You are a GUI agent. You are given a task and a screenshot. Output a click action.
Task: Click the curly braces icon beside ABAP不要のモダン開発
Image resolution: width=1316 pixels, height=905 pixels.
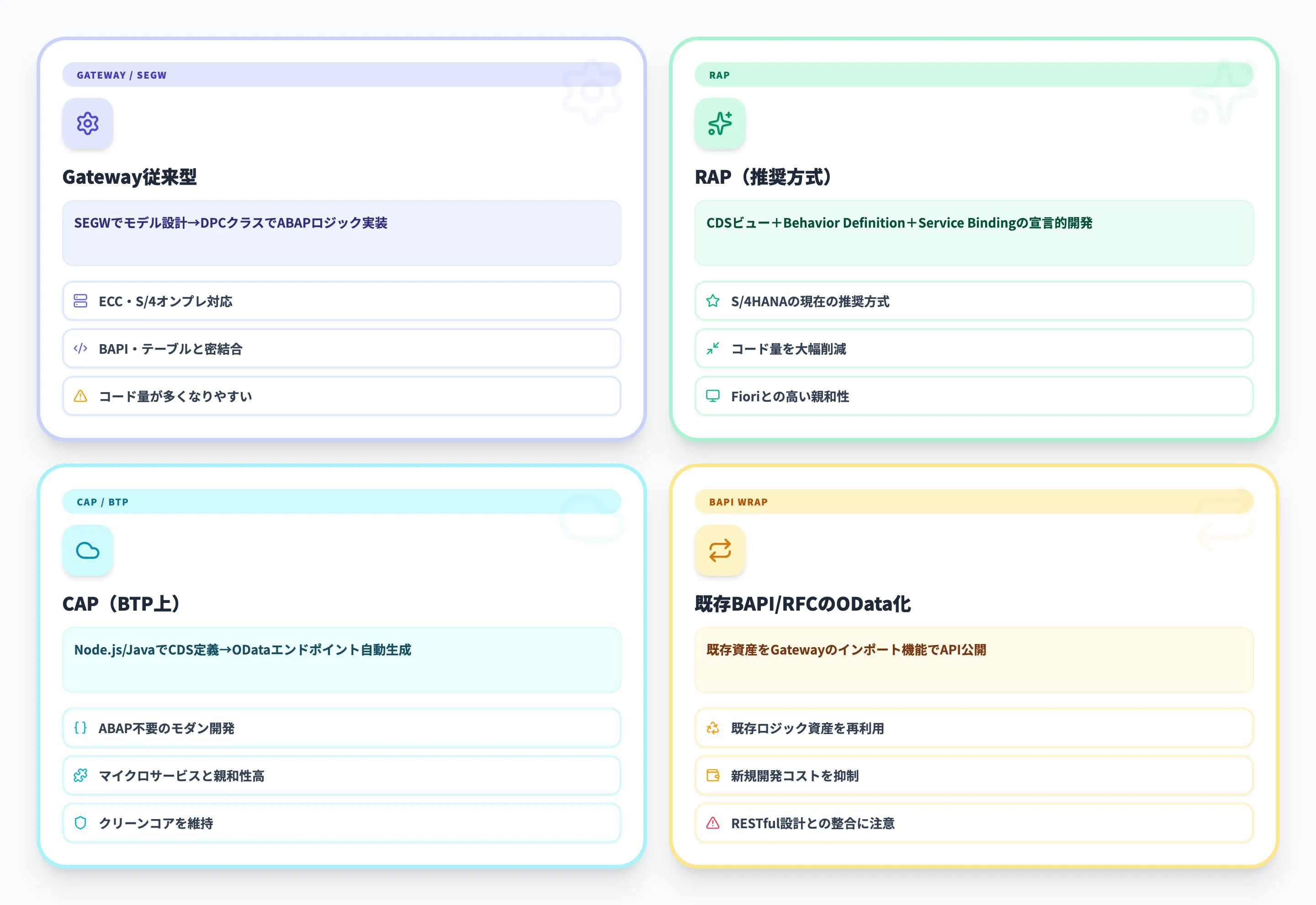coord(80,728)
